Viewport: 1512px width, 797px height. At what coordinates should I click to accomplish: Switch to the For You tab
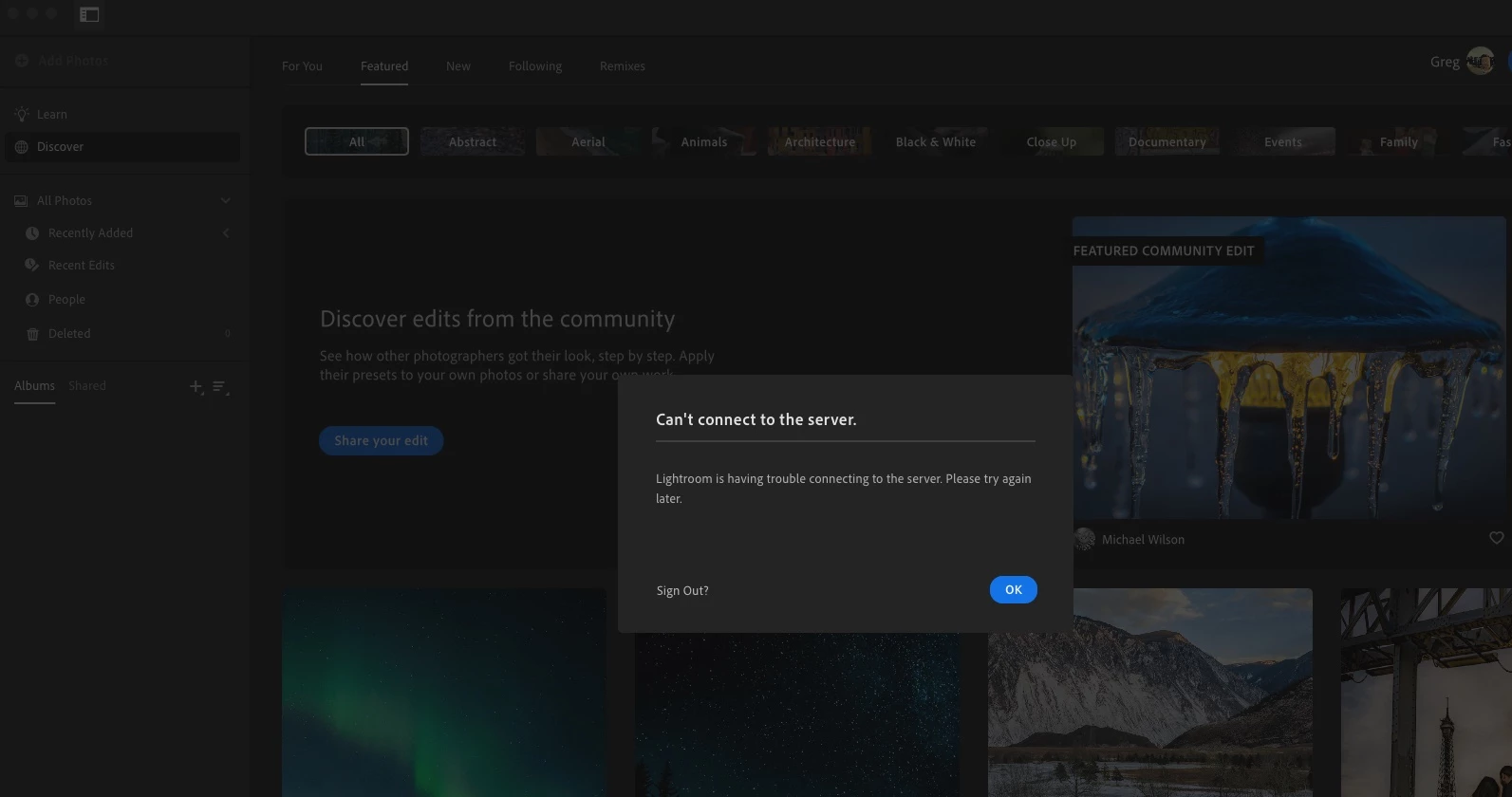pos(302,65)
